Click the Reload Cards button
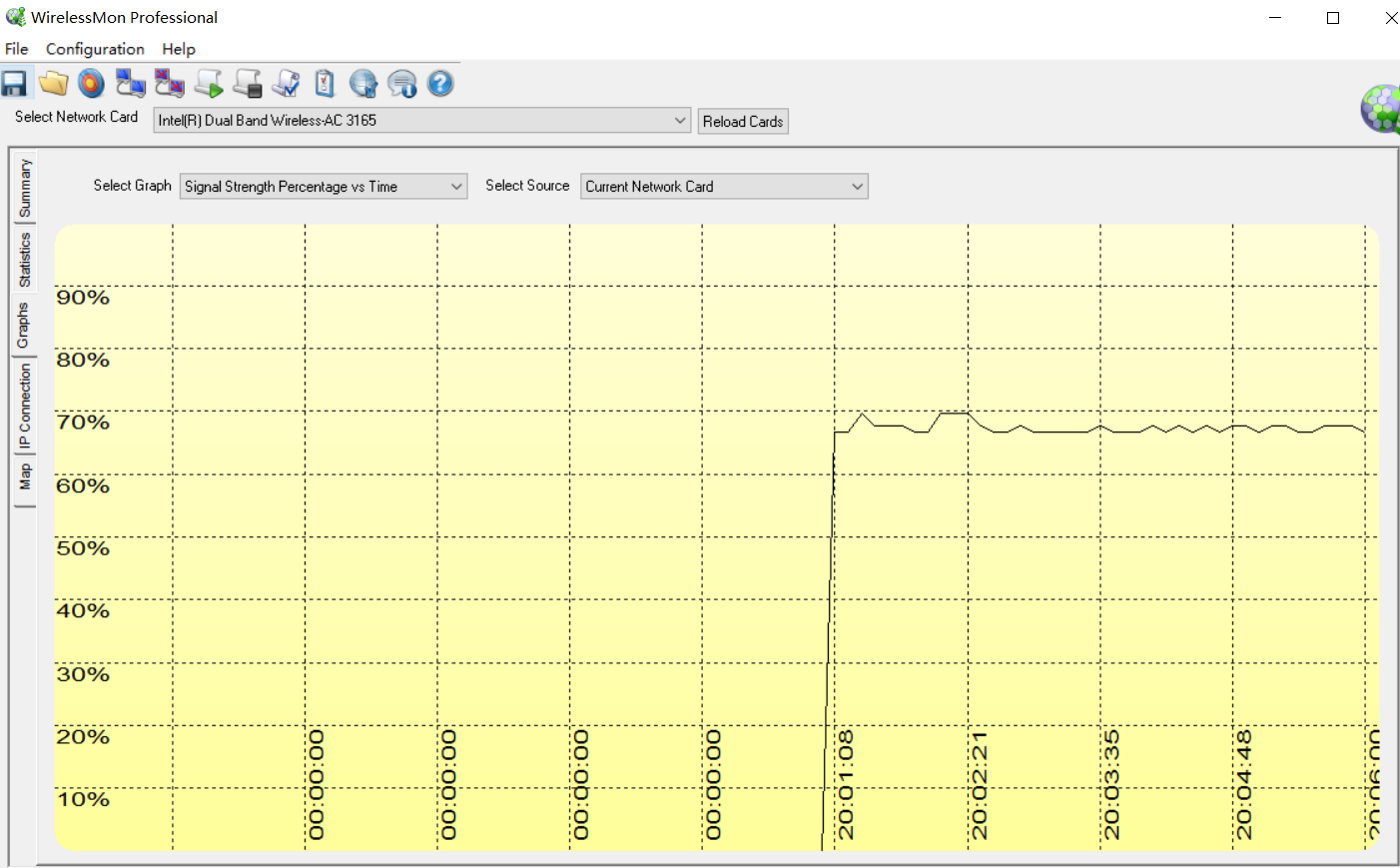Image resolution: width=1400 pixels, height=868 pixels. pos(743,122)
